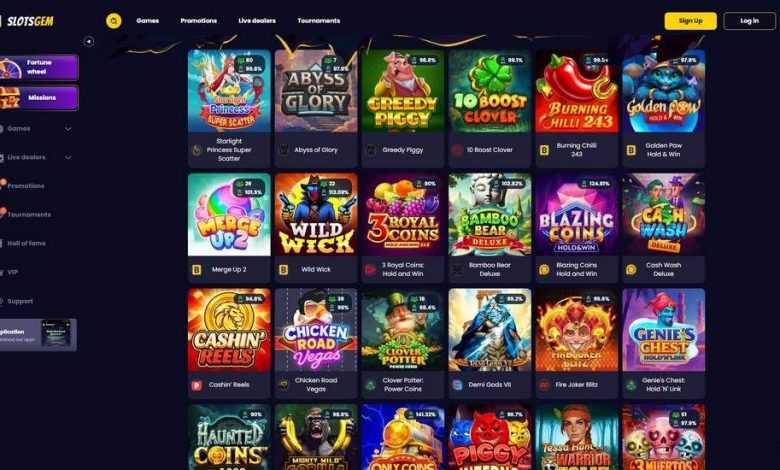Expand the Live dealers sidebar chevron
The height and width of the screenshot is (470, 780).
(x=68, y=158)
